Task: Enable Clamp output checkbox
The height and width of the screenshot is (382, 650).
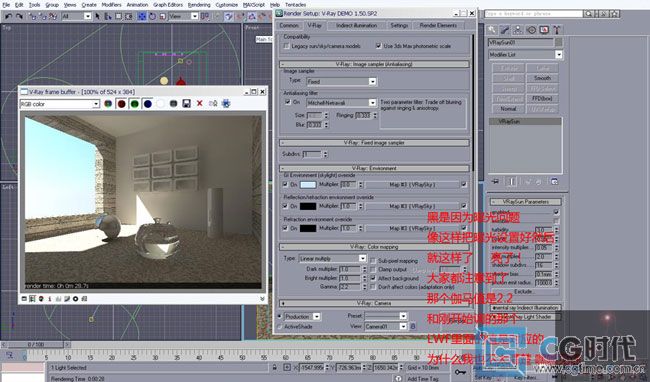Action: [373, 269]
